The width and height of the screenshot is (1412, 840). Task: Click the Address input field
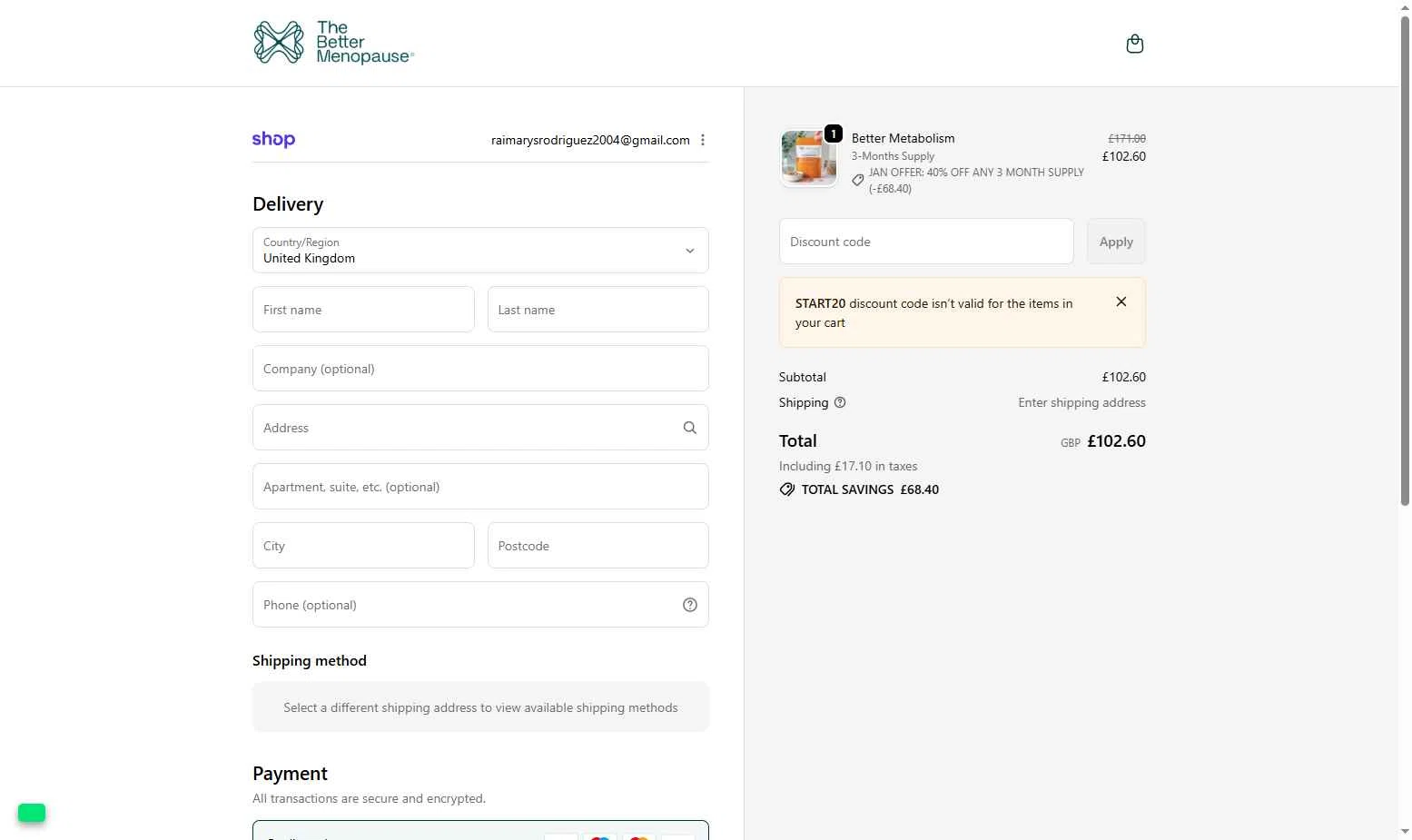pyautogui.click(x=480, y=428)
